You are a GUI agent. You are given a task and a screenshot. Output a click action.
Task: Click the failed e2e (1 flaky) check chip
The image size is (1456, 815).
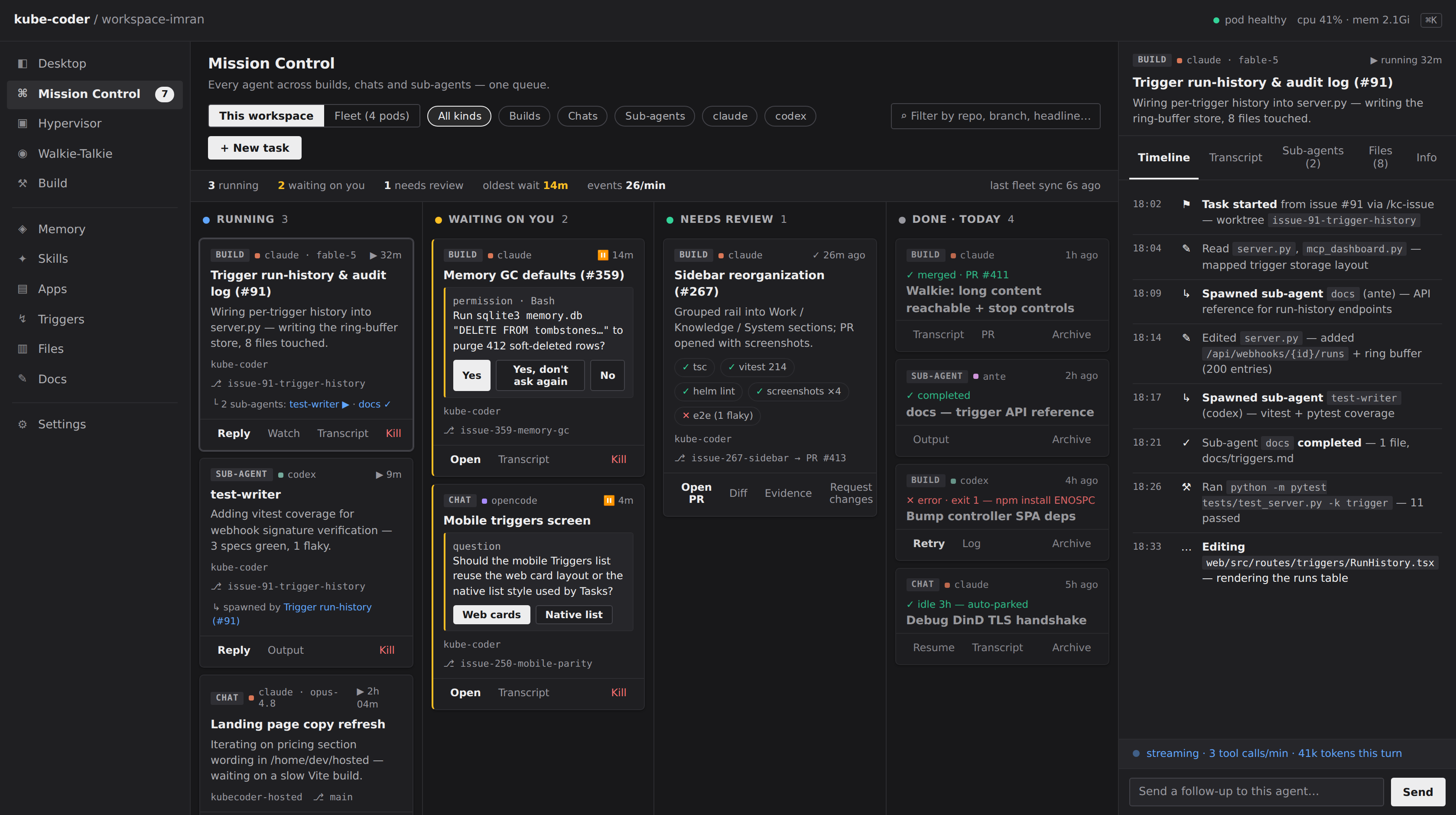tap(717, 416)
